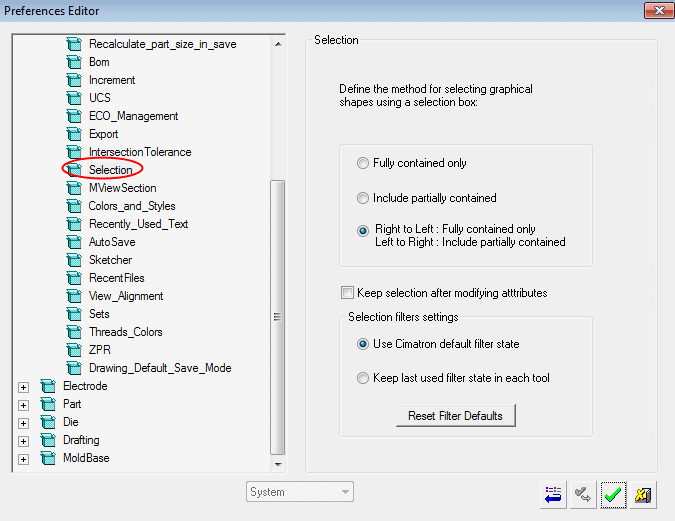Click the icon next to Threads_Colors
This screenshot has height=521, width=675.
pos(73,332)
